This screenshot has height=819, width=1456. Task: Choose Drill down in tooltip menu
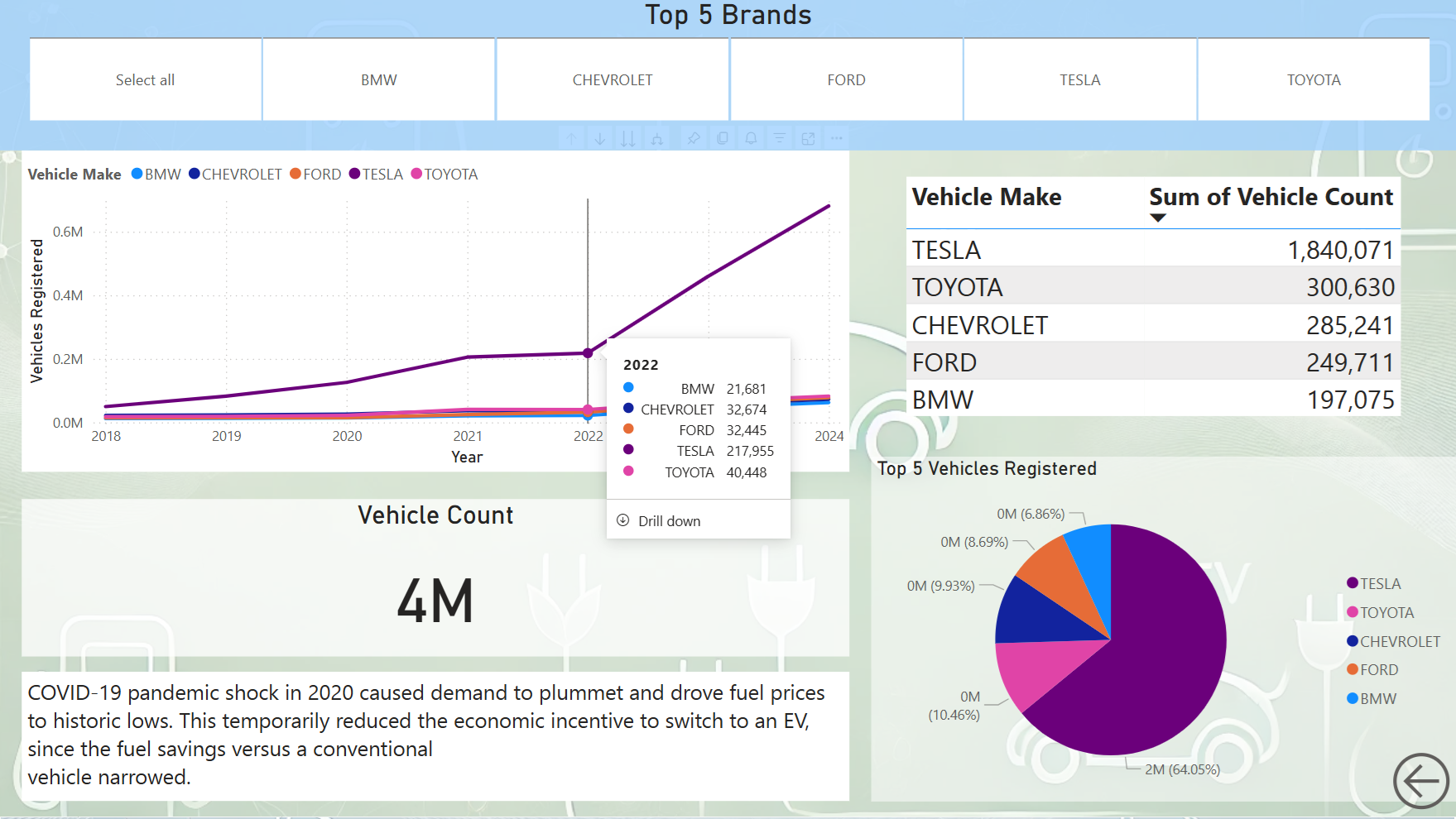click(x=669, y=521)
